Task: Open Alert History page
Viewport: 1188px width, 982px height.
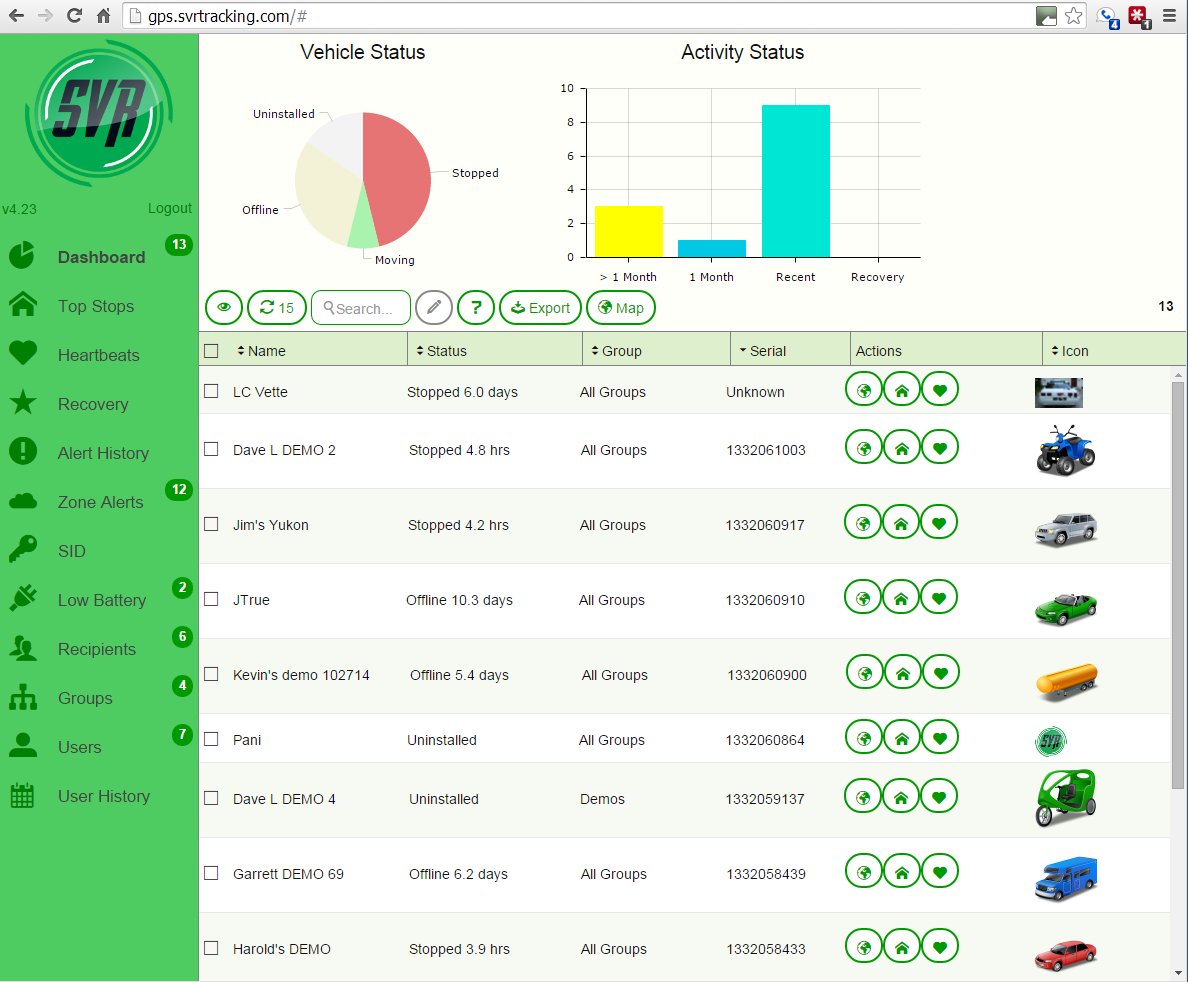Action: pos(103,453)
